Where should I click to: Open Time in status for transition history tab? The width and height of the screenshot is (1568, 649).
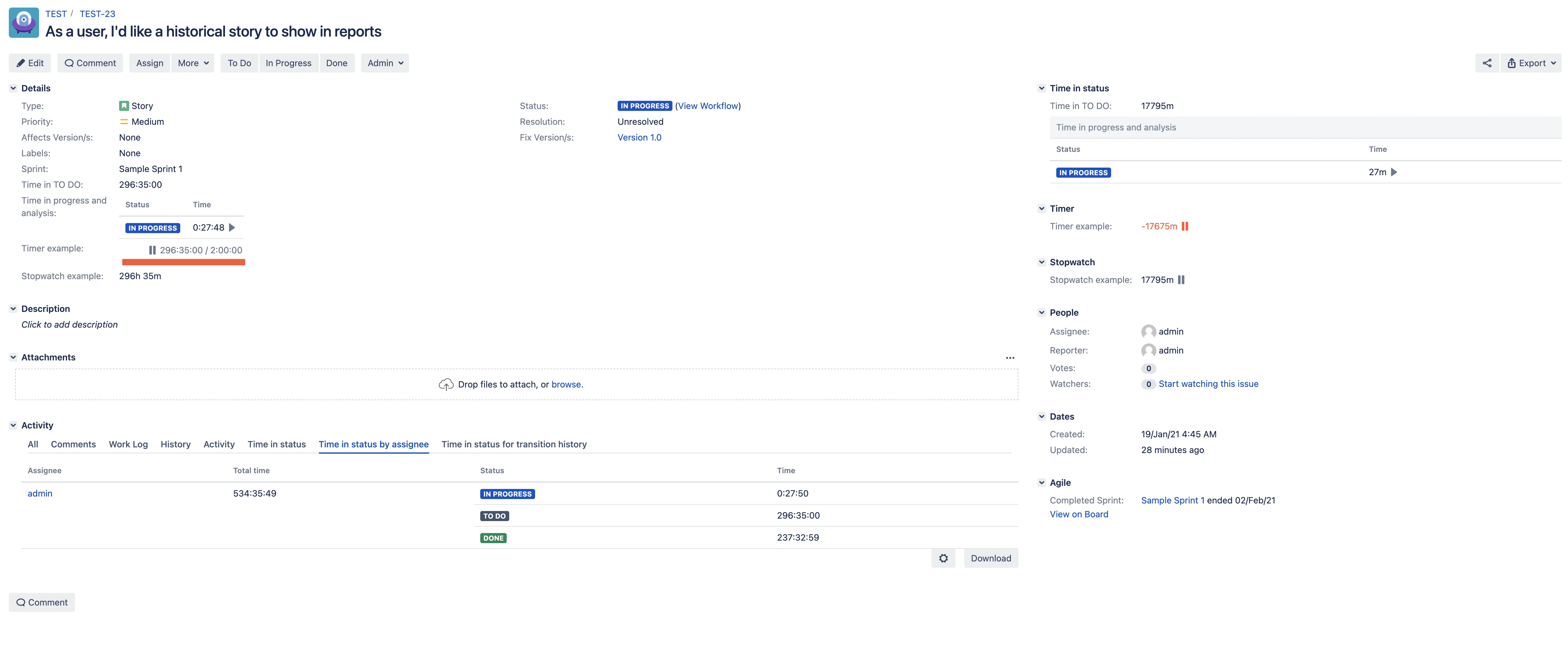click(514, 445)
